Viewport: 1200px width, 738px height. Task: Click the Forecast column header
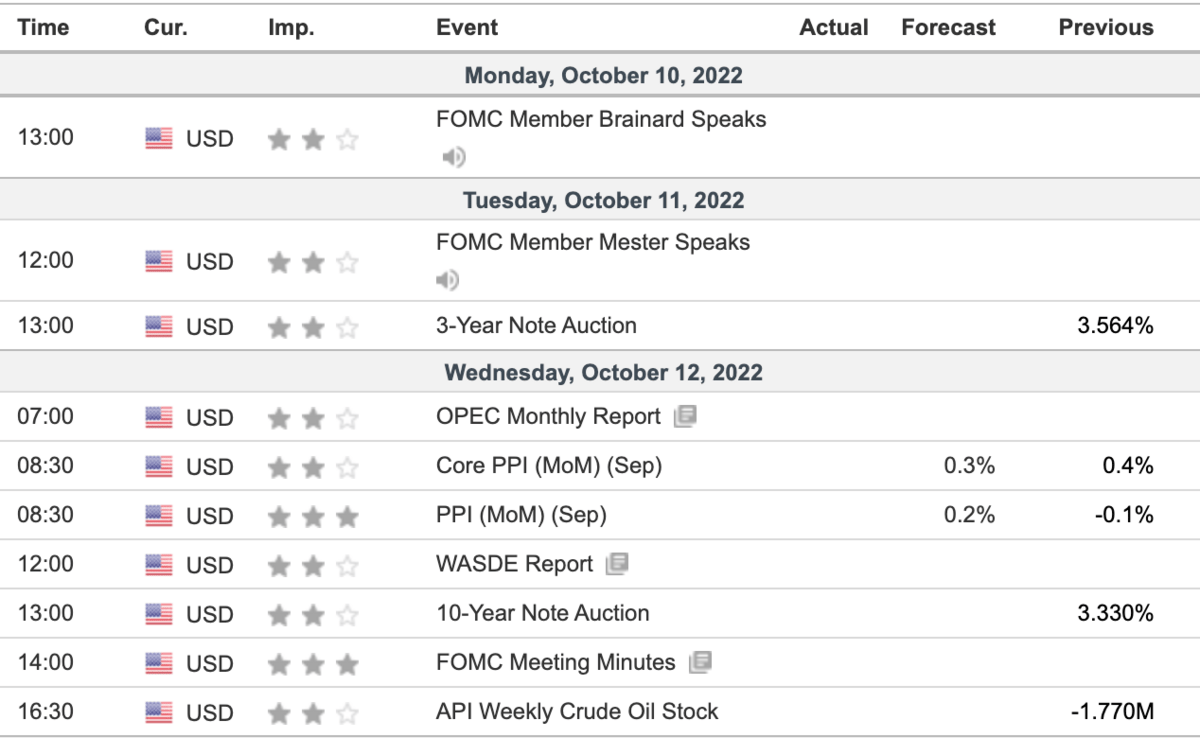(x=948, y=28)
